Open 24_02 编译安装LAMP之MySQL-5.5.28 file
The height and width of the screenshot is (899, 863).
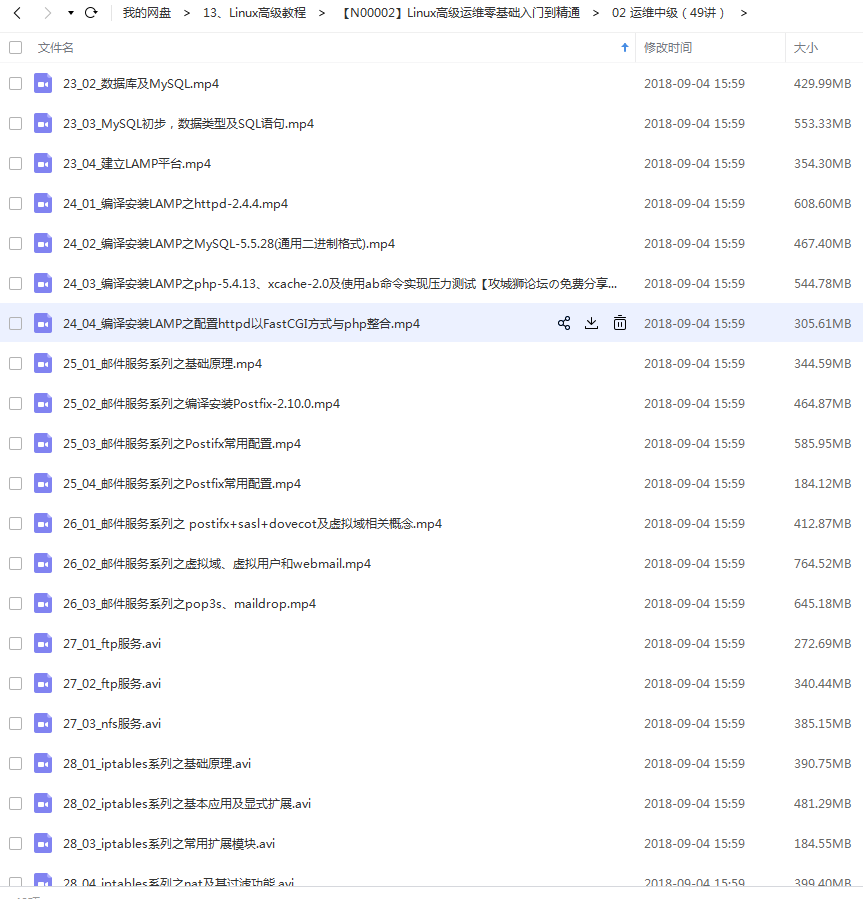pos(229,244)
